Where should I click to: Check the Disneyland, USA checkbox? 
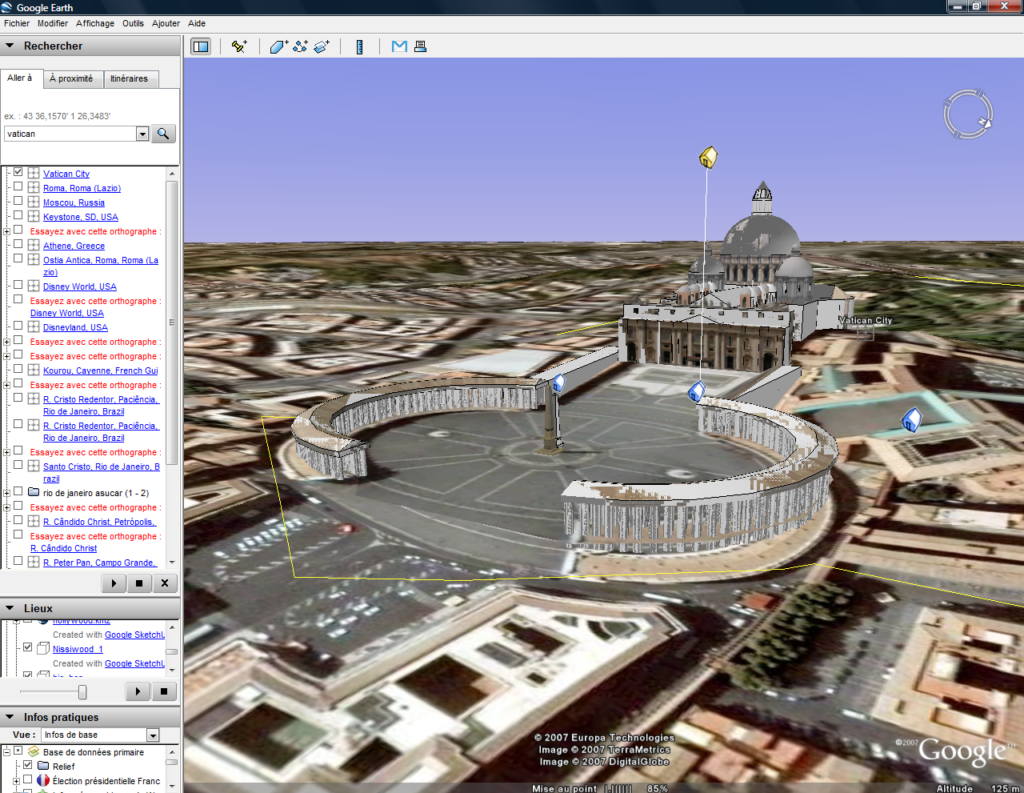tap(18, 325)
